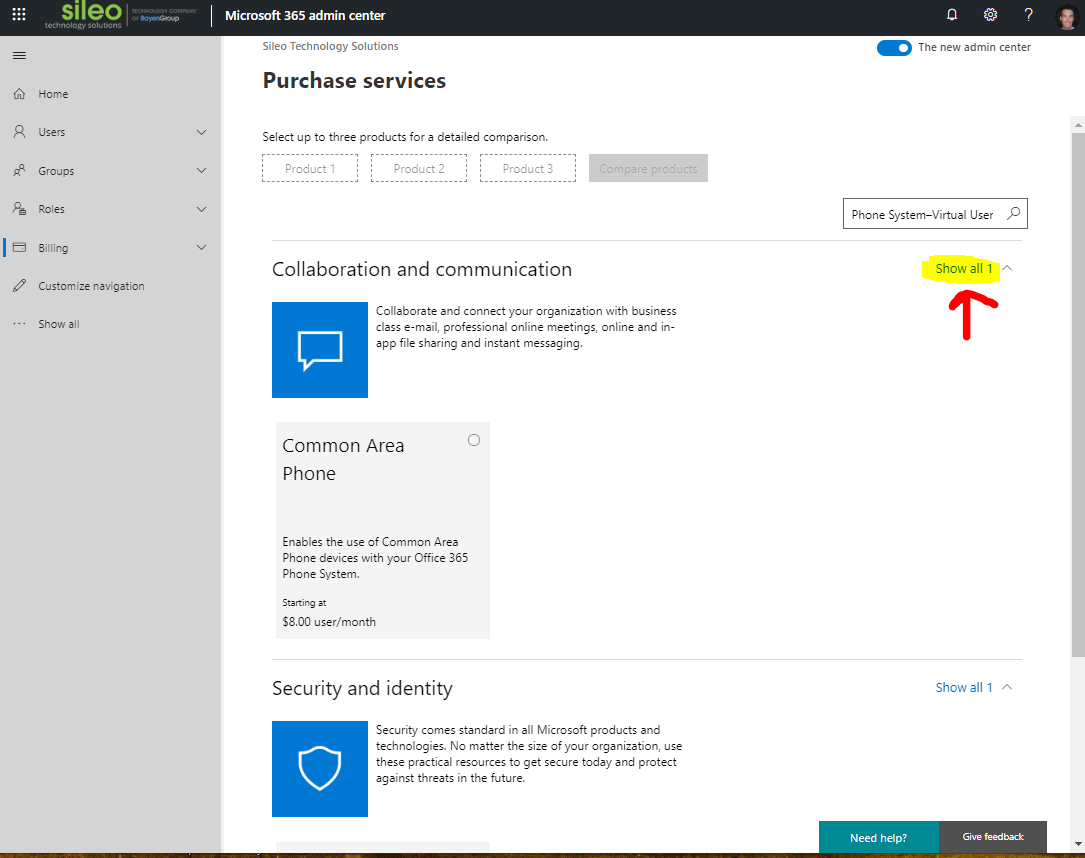
Task: Click the Product 2 comparison slot
Action: [419, 168]
